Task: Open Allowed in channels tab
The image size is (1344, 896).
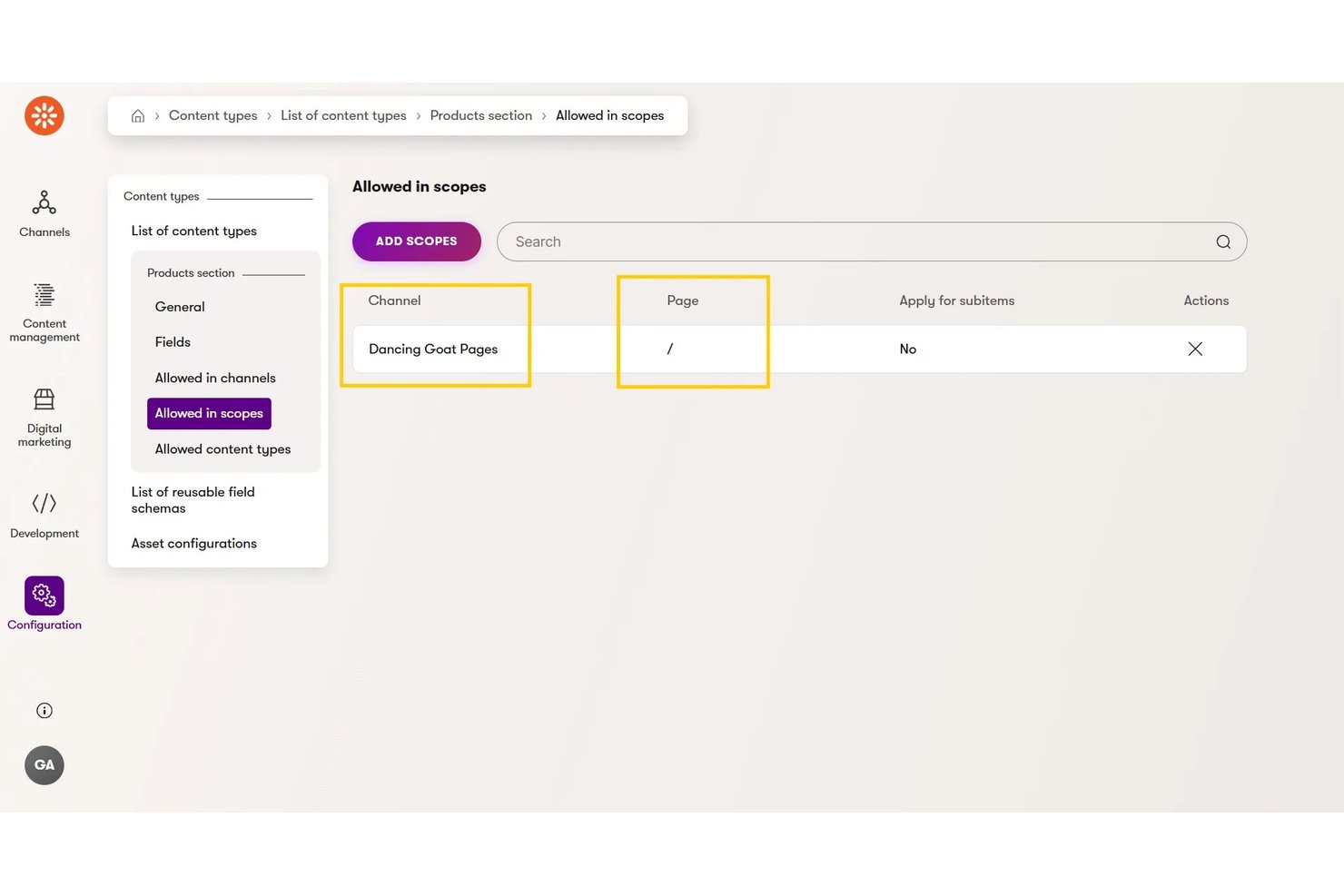Action: 215,379
